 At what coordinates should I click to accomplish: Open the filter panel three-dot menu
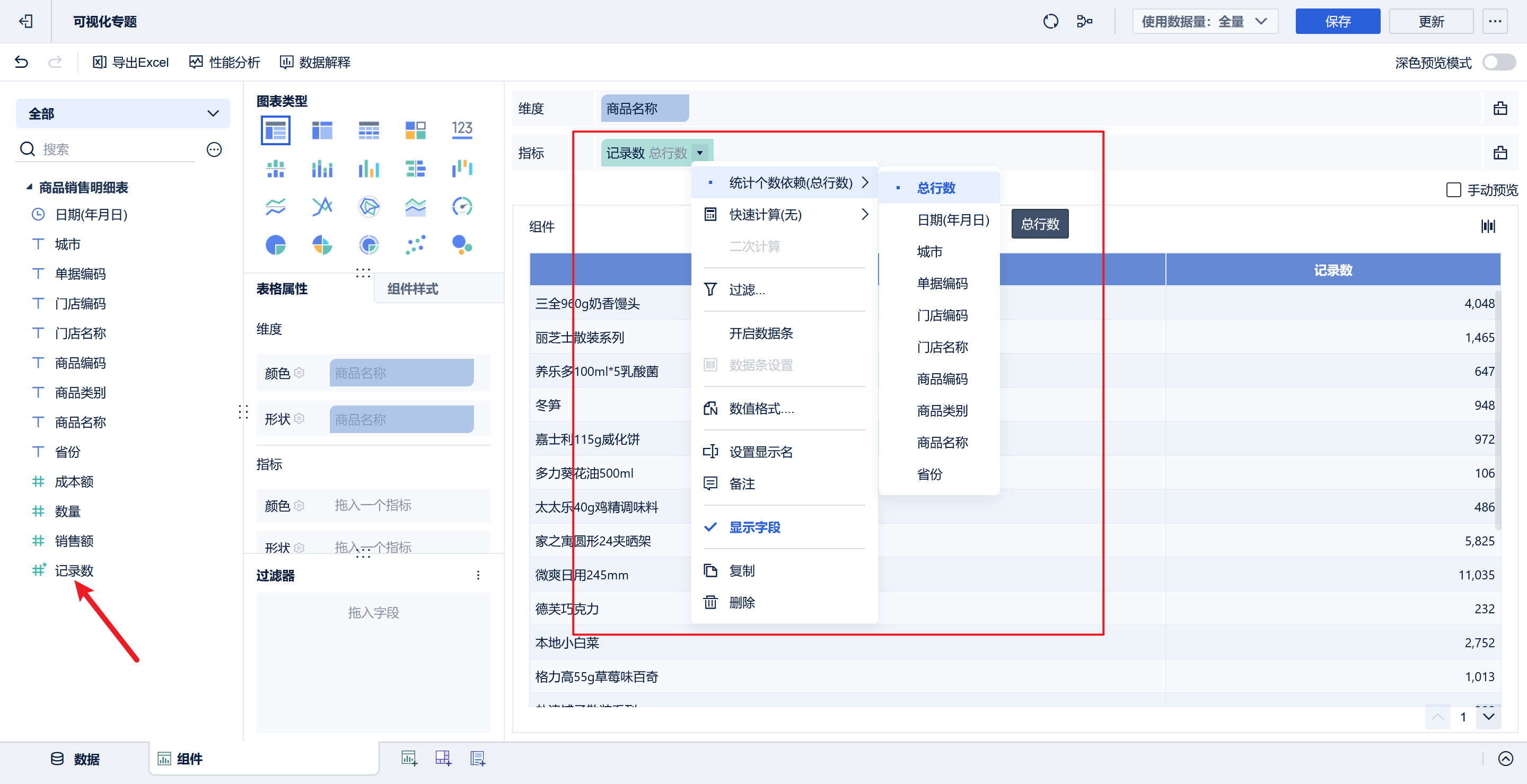(x=478, y=575)
